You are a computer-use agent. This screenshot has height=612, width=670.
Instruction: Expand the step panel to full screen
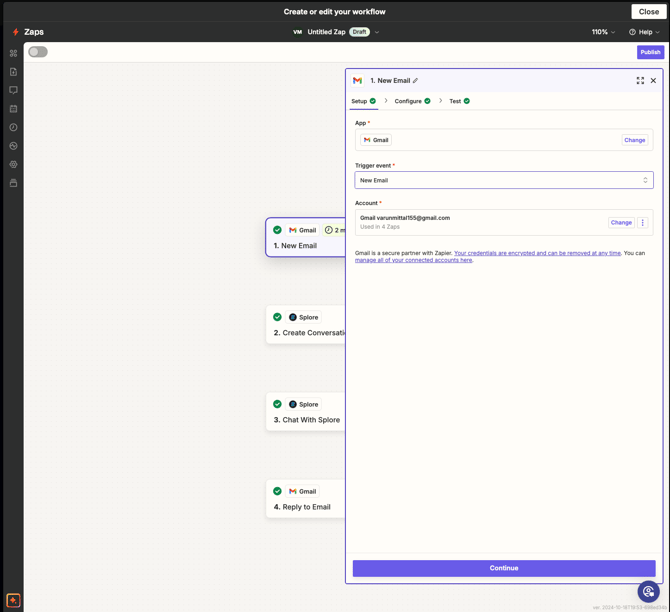coord(640,80)
